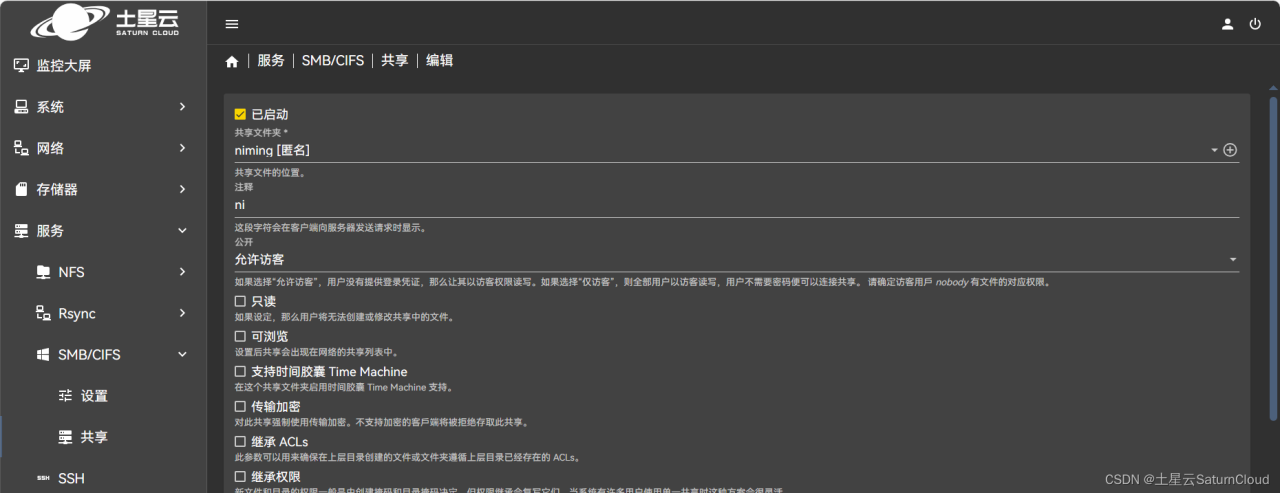
Task: Click the power icon in header
Action: [1255, 24]
